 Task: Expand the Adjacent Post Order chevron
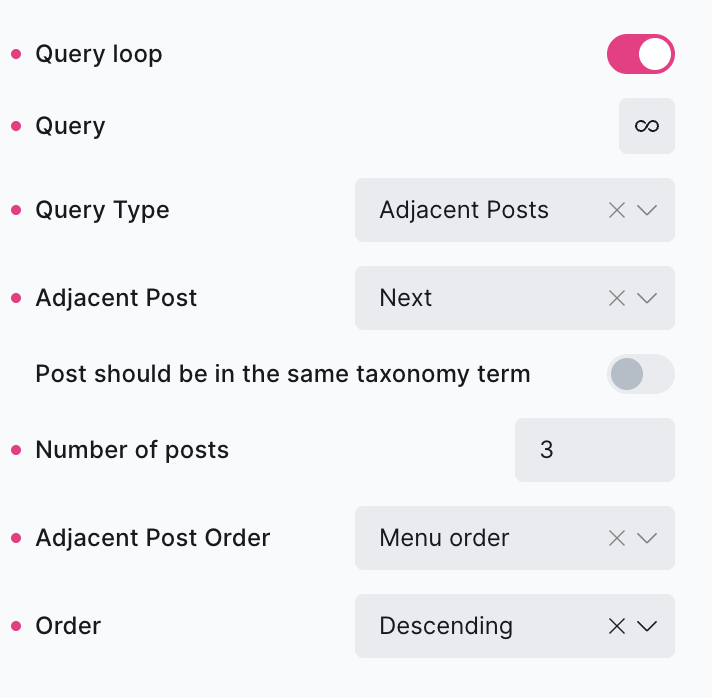(x=647, y=538)
